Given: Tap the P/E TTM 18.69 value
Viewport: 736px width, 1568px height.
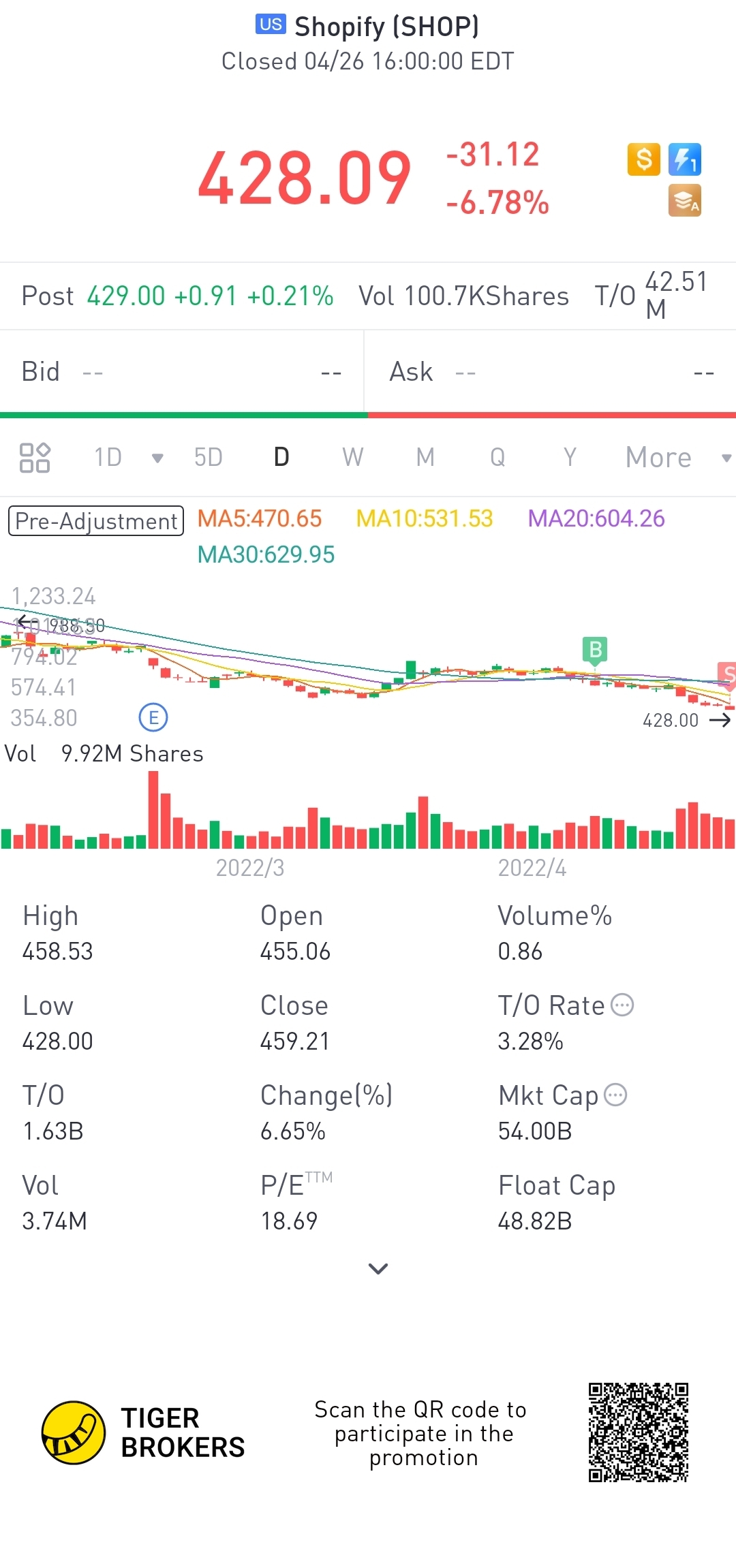Looking at the screenshot, I should click(x=289, y=1221).
